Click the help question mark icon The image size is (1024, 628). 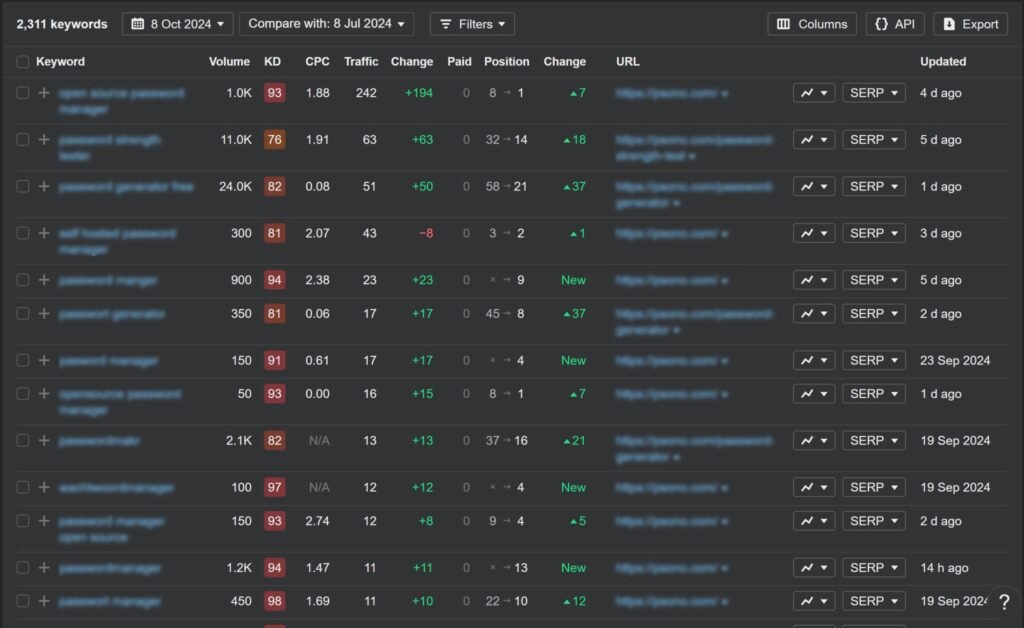[1004, 602]
